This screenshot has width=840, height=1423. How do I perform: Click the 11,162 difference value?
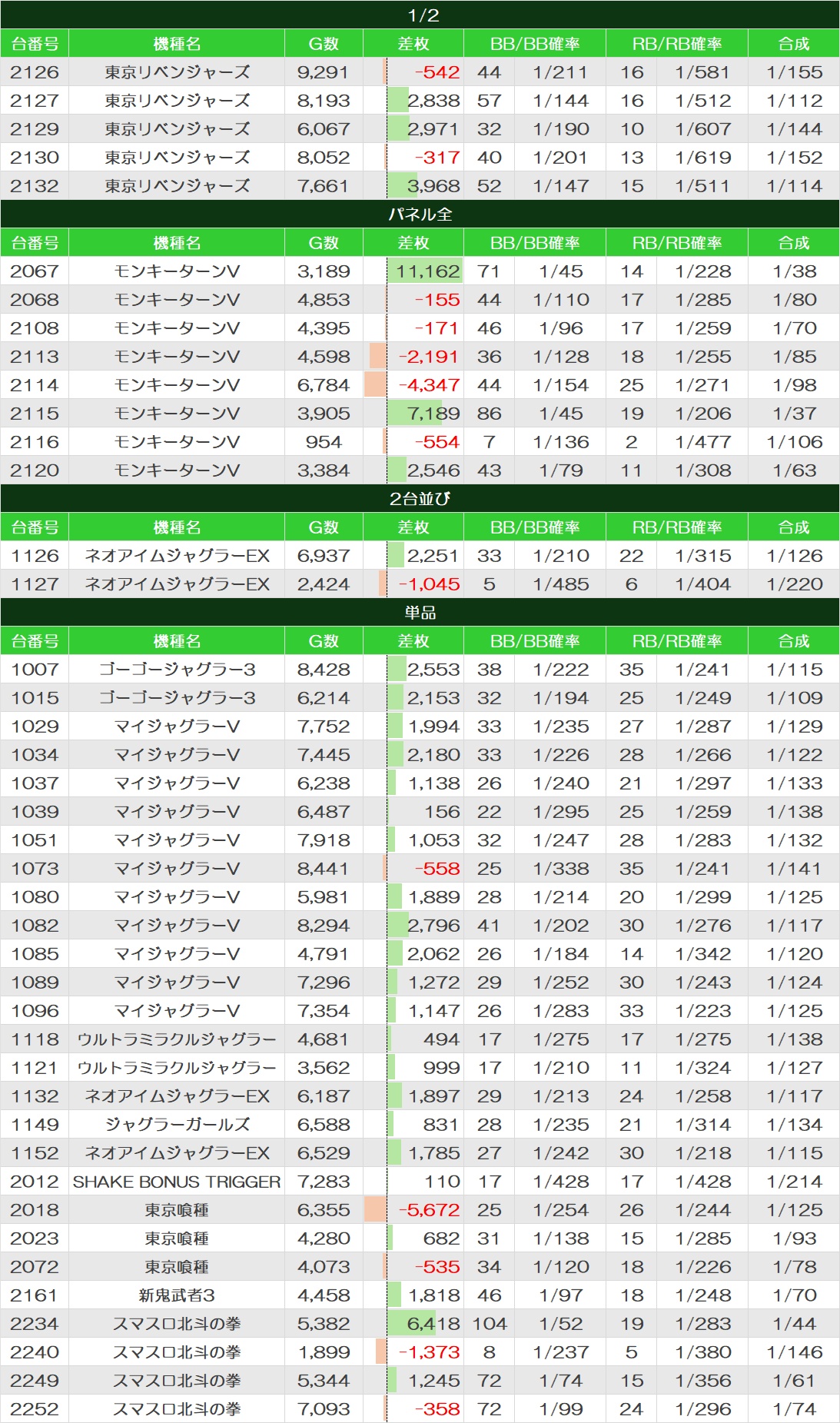[428, 271]
